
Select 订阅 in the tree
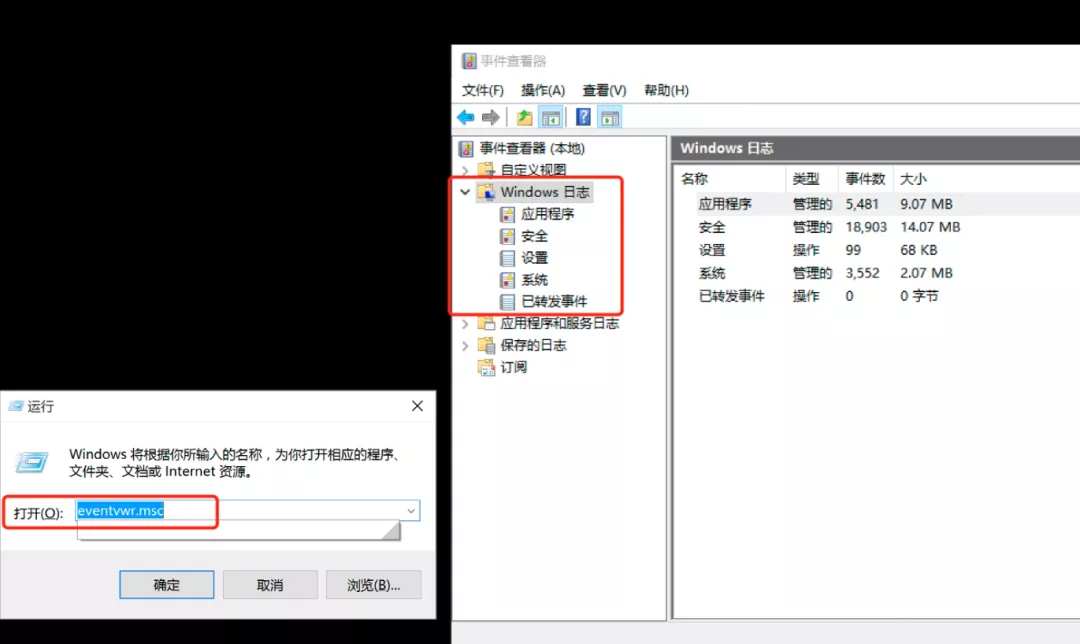coord(514,367)
